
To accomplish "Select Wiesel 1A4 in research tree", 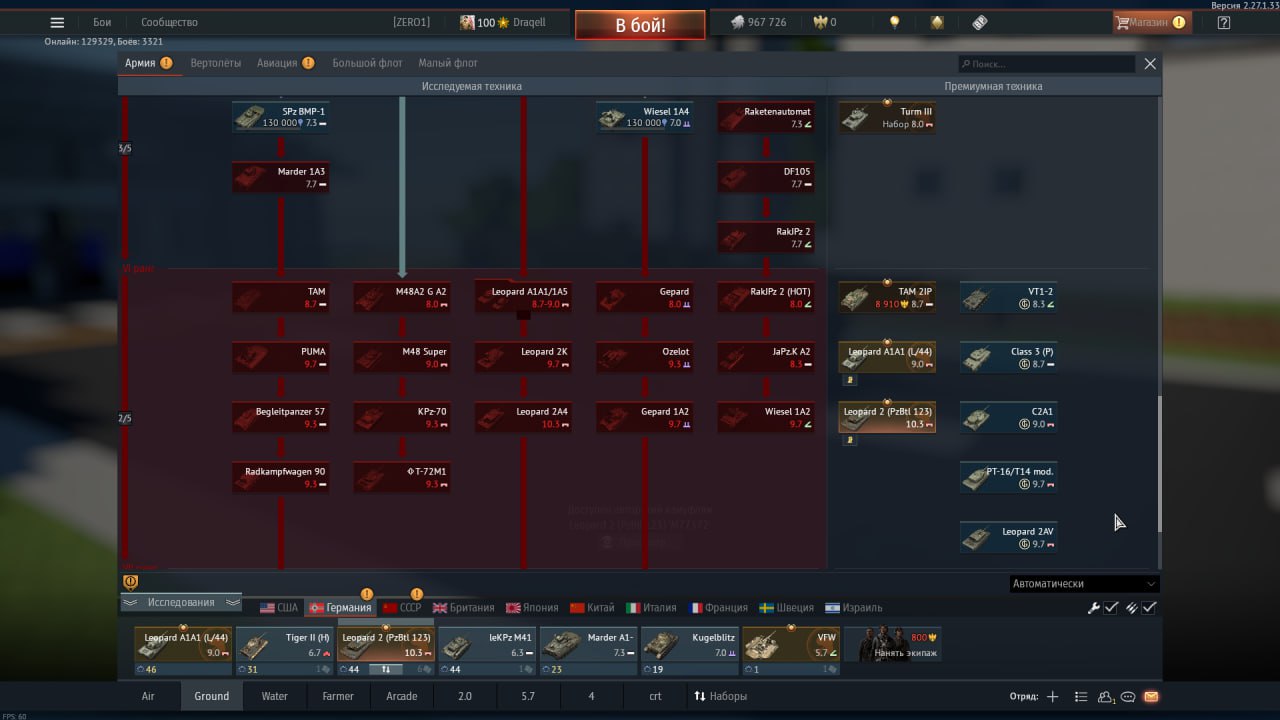I will [645, 118].
